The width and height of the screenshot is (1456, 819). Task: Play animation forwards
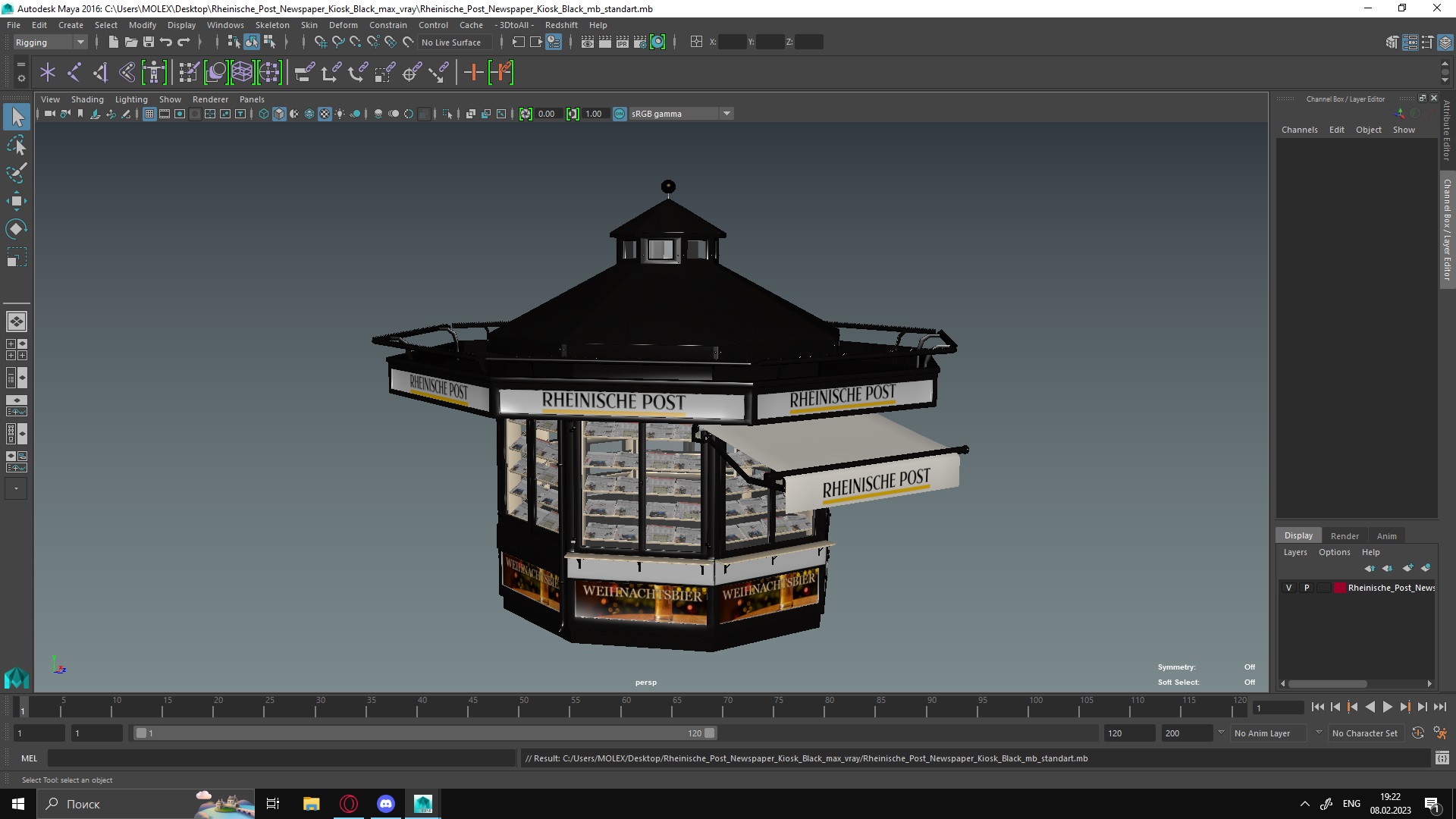pyautogui.click(x=1387, y=707)
